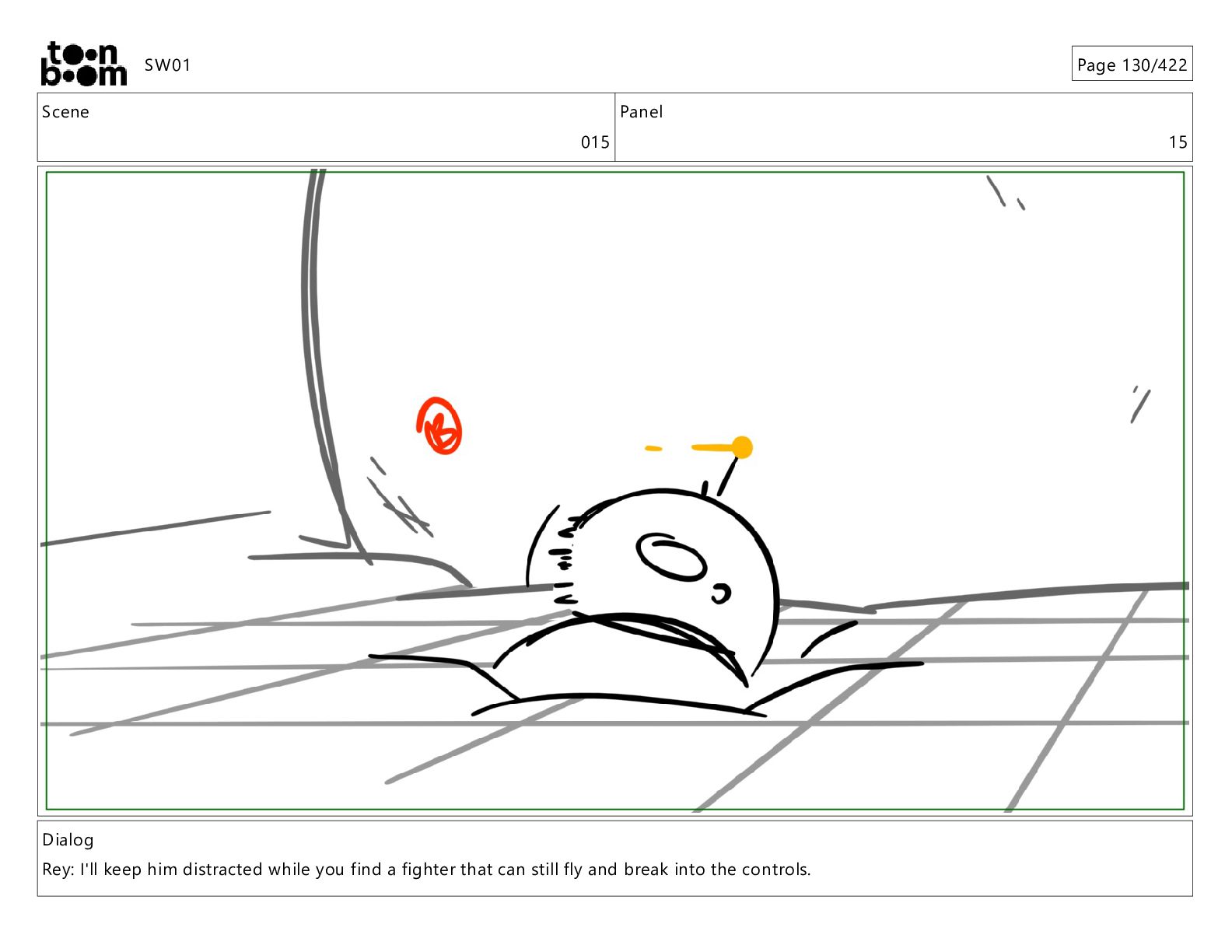Click the Dialog heading

pos(68,840)
